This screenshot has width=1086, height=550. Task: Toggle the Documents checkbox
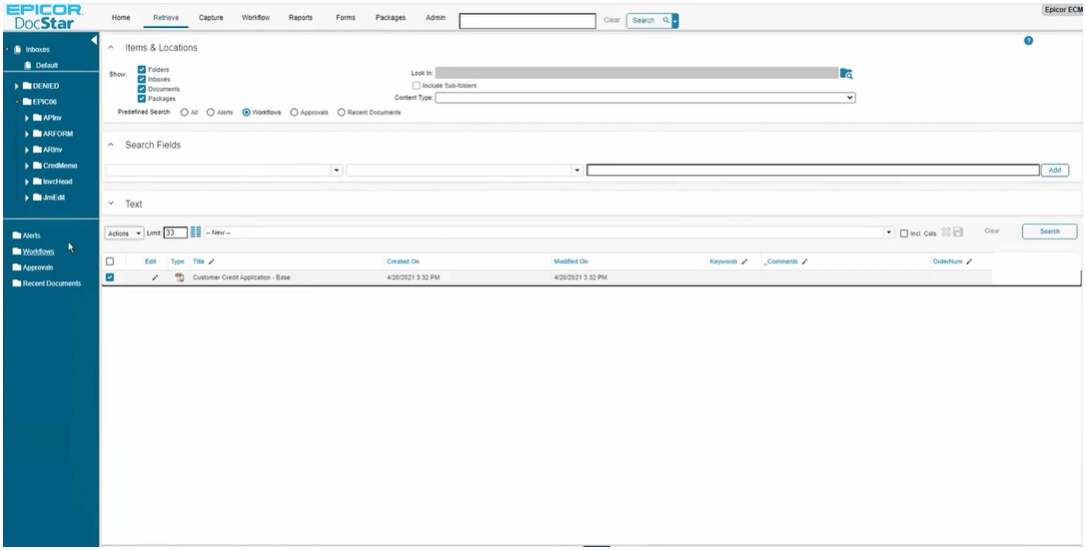[x=141, y=89]
